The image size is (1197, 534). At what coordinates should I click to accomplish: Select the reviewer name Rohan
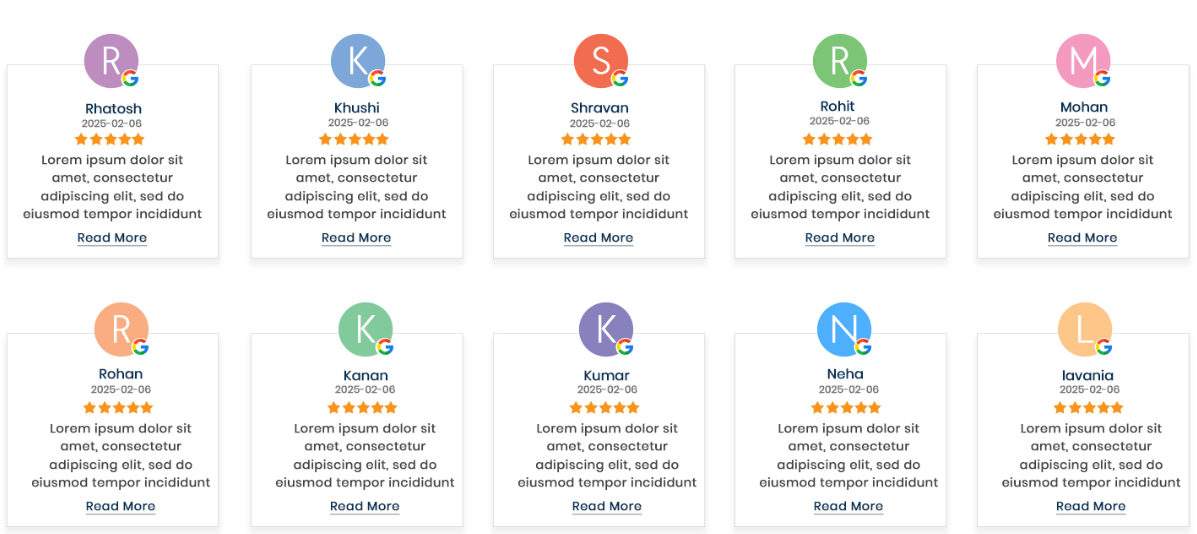coord(121,375)
